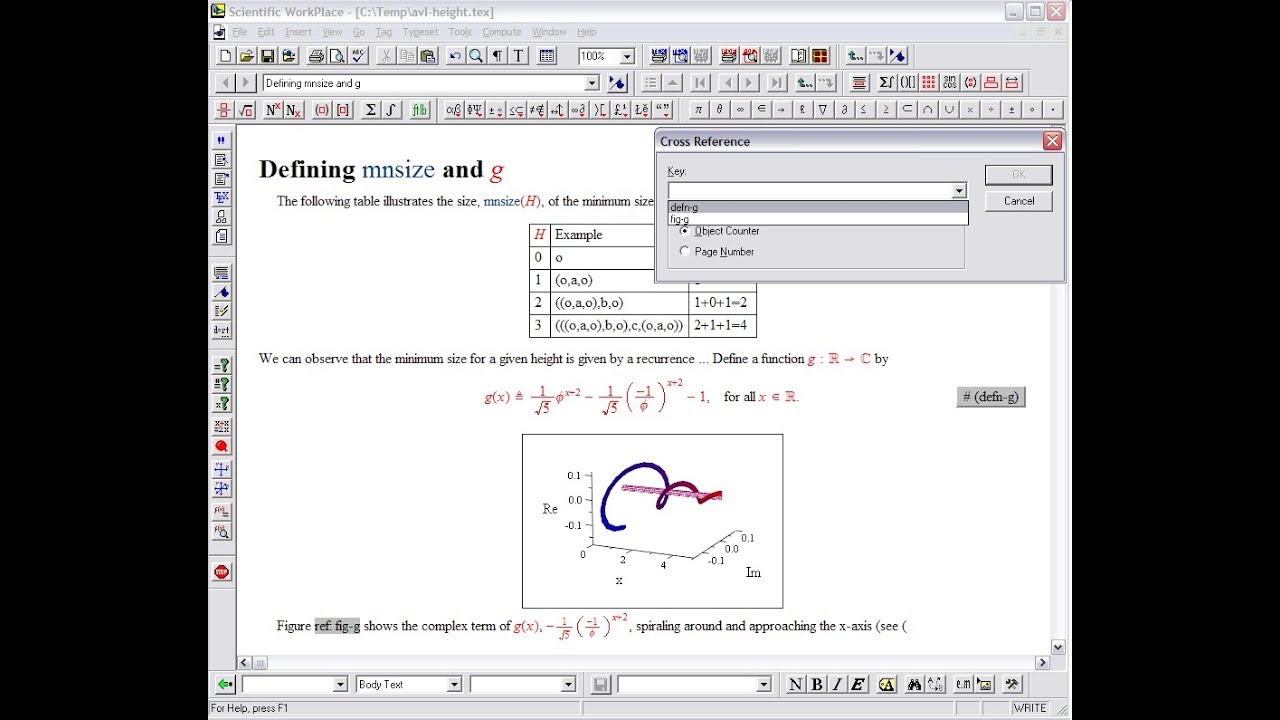Viewport: 1280px width, 720px height.
Task: Insert a fraction from the math toolbar
Action: coord(225,110)
